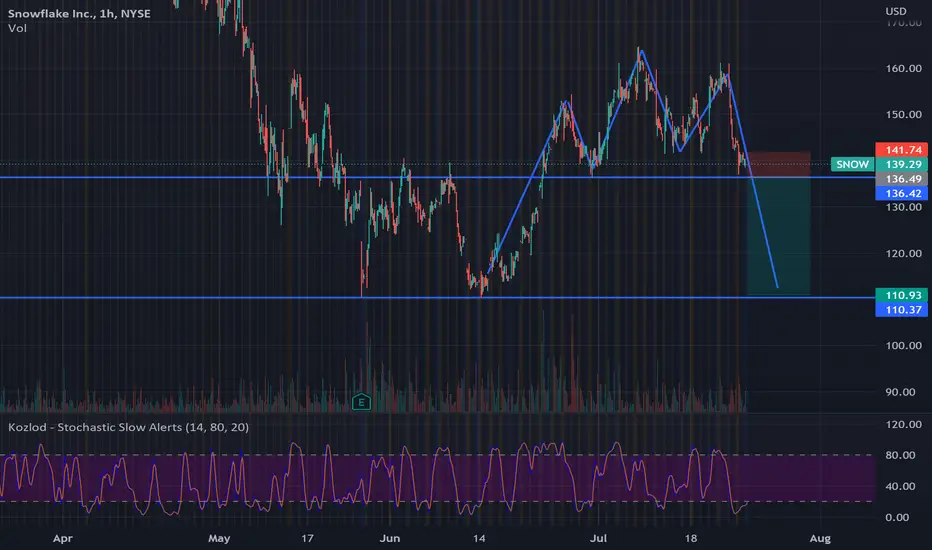The width and height of the screenshot is (932, 550).
Task: Select the green profit target zone
Action: coord(779,235)
